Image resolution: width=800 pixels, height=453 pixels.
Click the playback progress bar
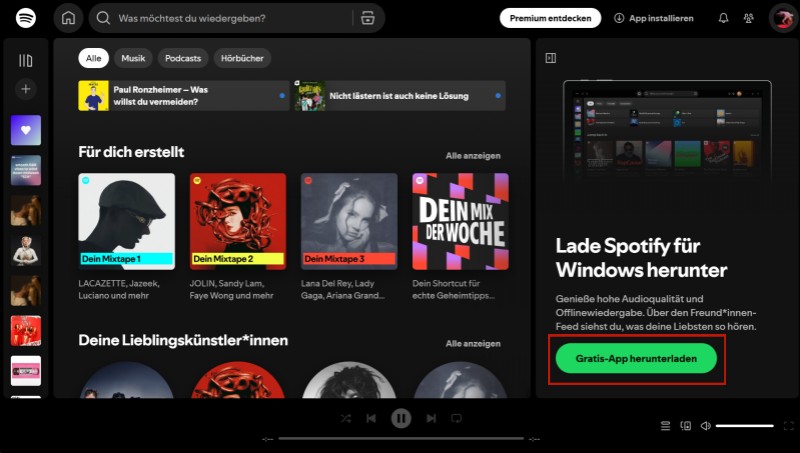point(401,438)
